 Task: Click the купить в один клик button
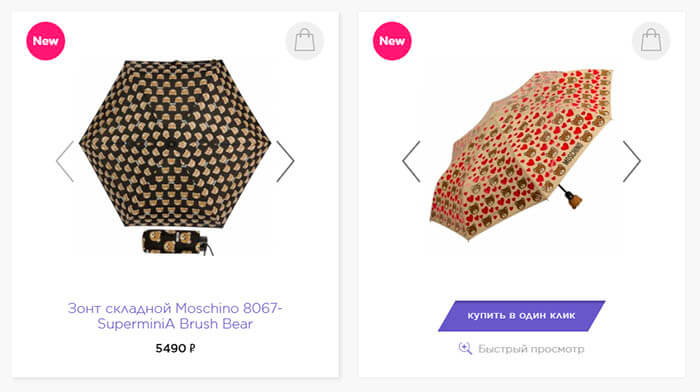521,316
